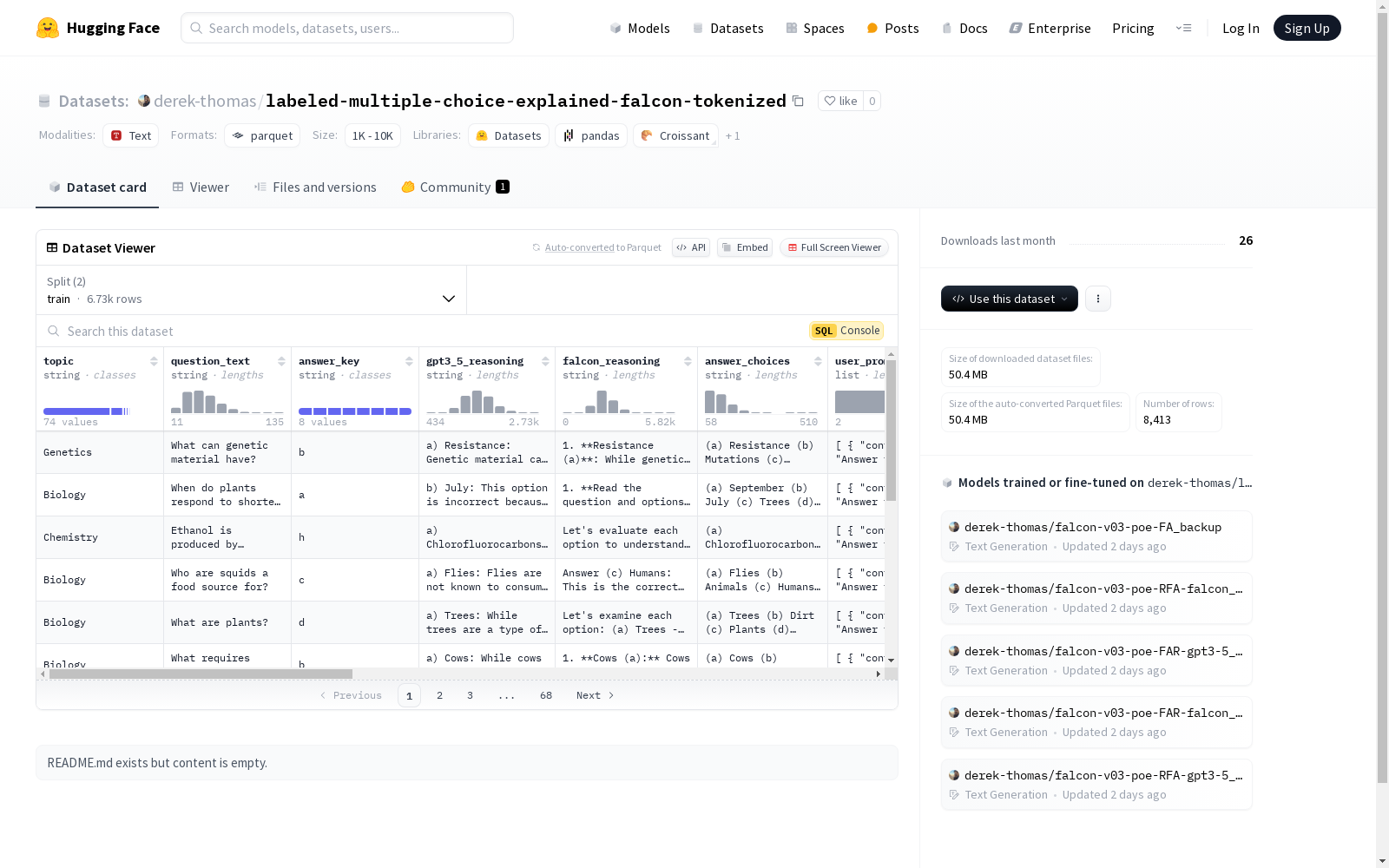Open model falcon-v03-poe-FA_backup
This screenshot has width=1389, height=868.
point(1096,536)
